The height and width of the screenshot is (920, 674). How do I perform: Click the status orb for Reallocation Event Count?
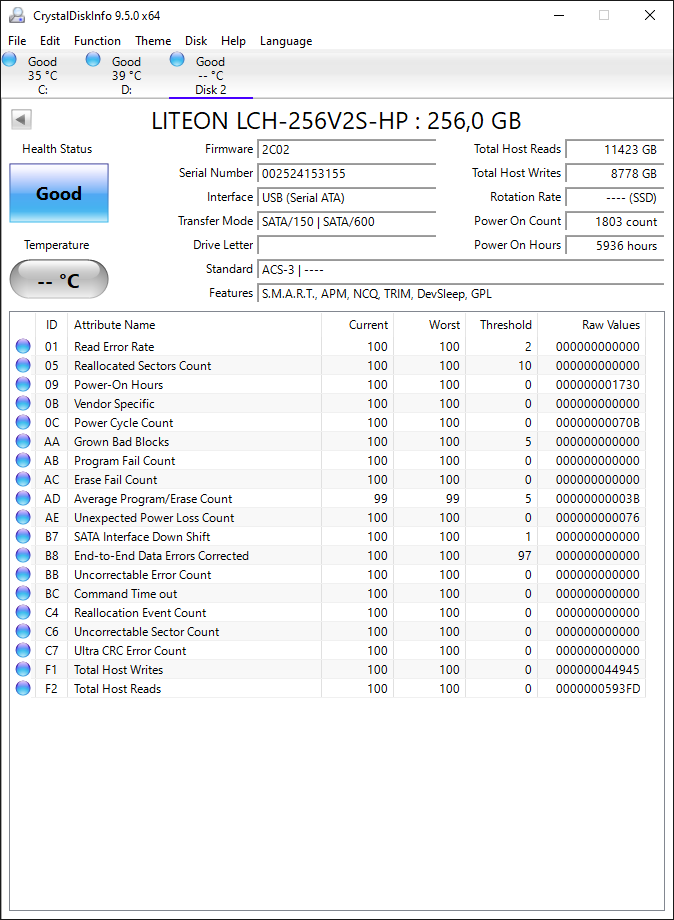click(23, 612)
